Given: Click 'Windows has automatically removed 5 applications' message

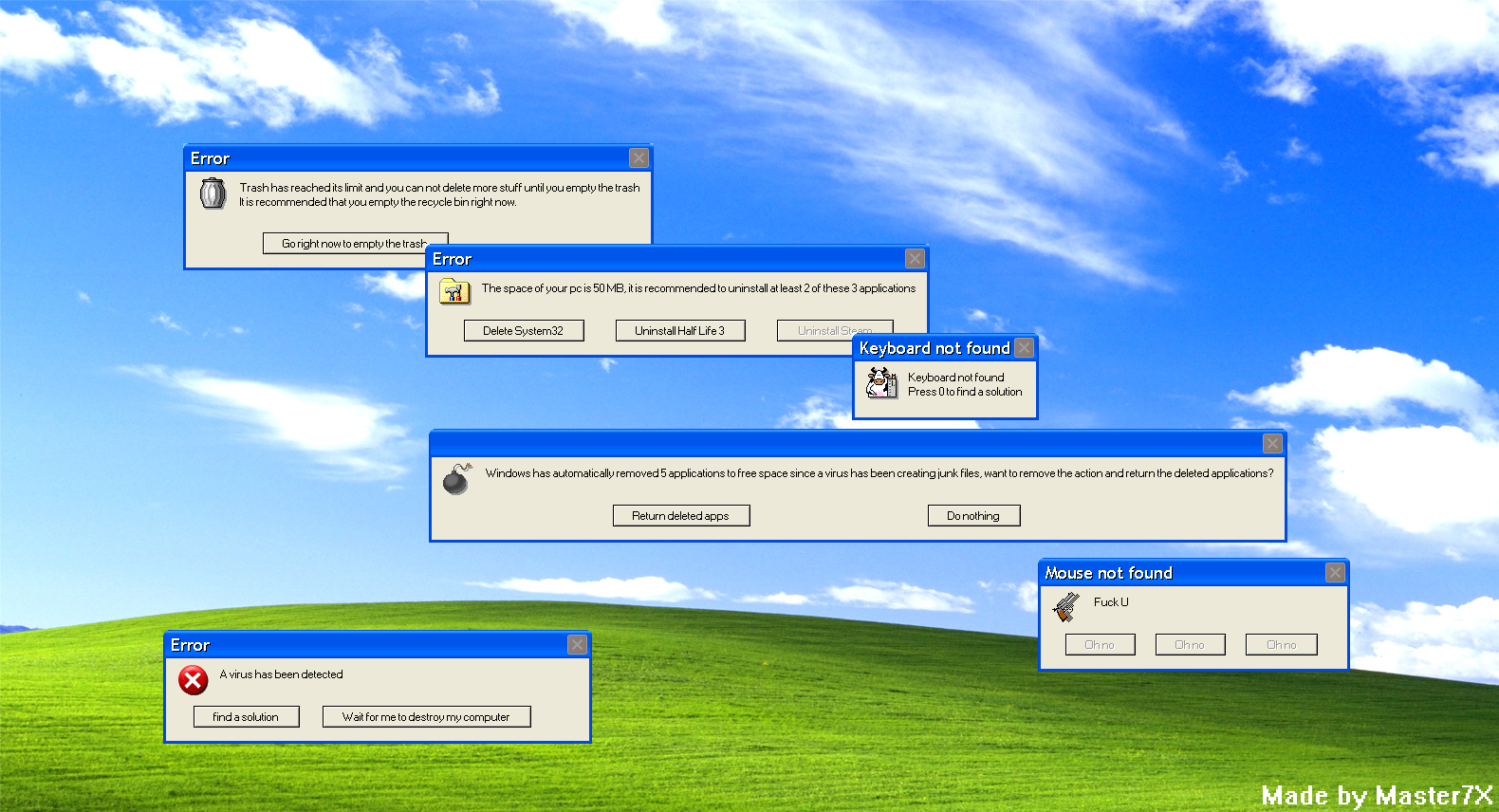Looking at the screenshot, I should tap(879, 473).
